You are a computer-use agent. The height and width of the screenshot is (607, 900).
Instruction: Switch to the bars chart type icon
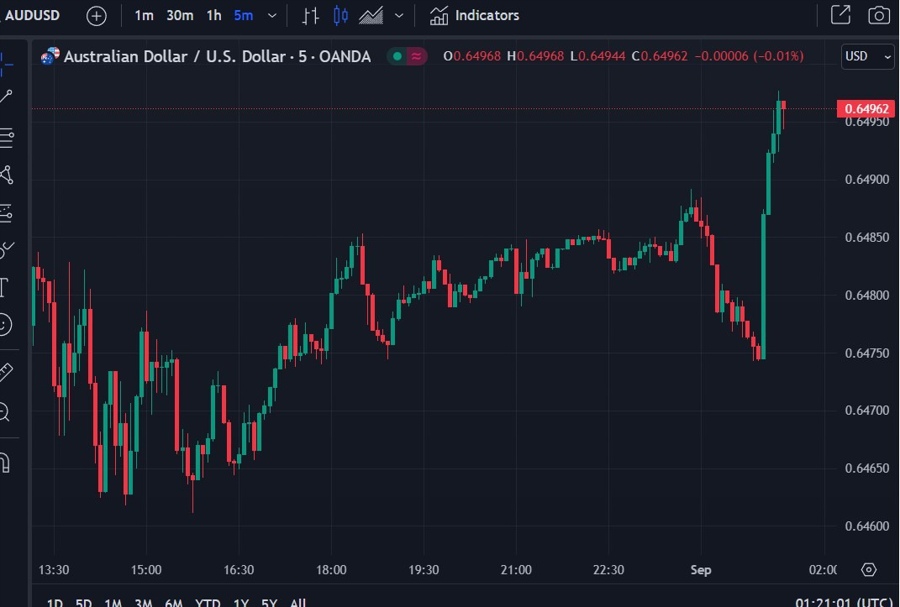[x=311, y=15]
